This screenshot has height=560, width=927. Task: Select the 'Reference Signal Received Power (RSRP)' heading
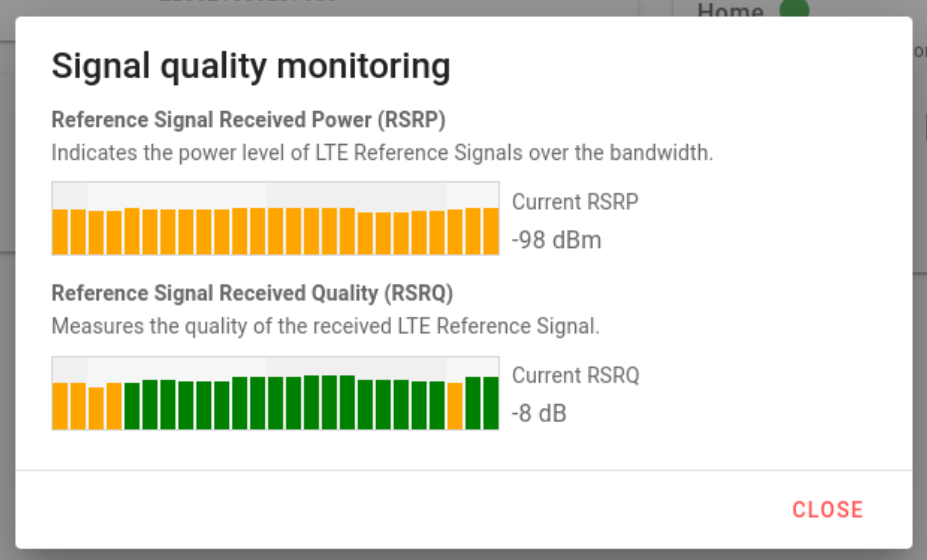[248, 120]
